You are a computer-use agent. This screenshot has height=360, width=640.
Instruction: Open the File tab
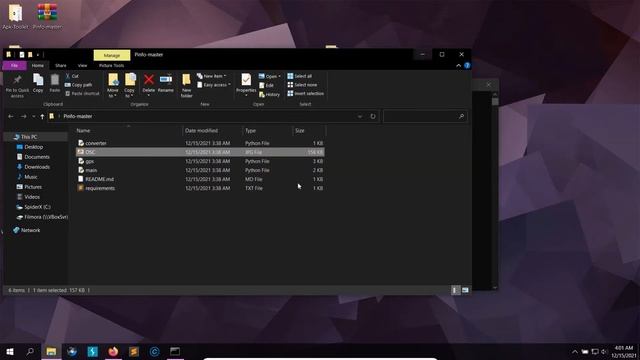click(x=14, y=65)
